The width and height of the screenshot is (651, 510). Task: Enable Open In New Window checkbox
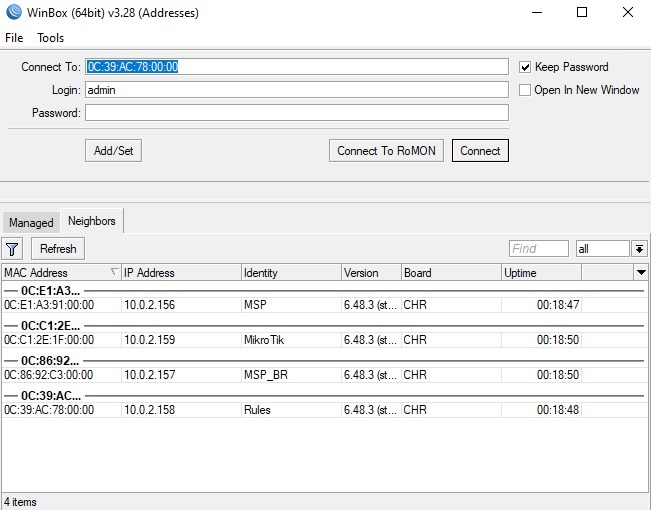(x=525, y=90)
